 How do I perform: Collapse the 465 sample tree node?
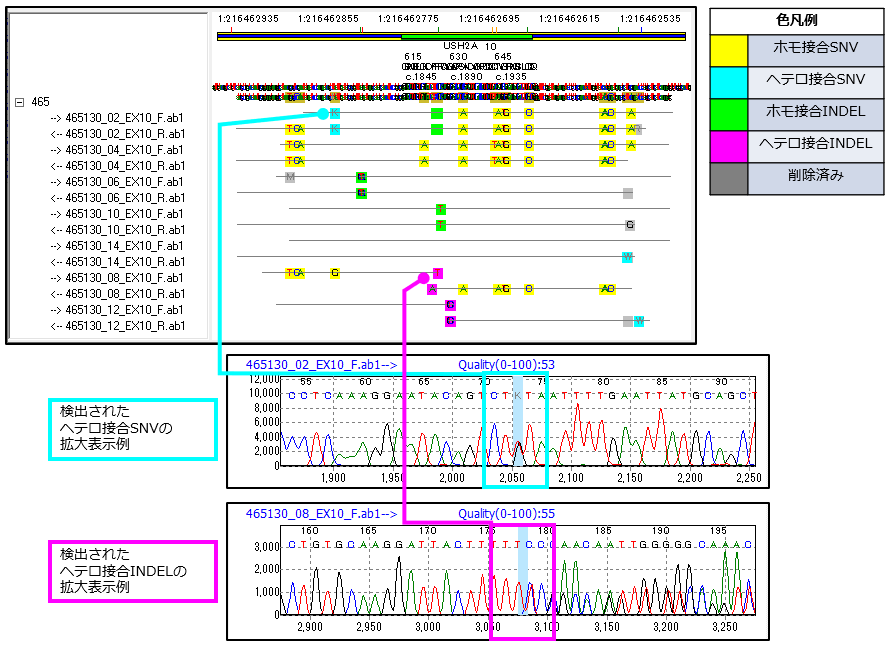20,102
